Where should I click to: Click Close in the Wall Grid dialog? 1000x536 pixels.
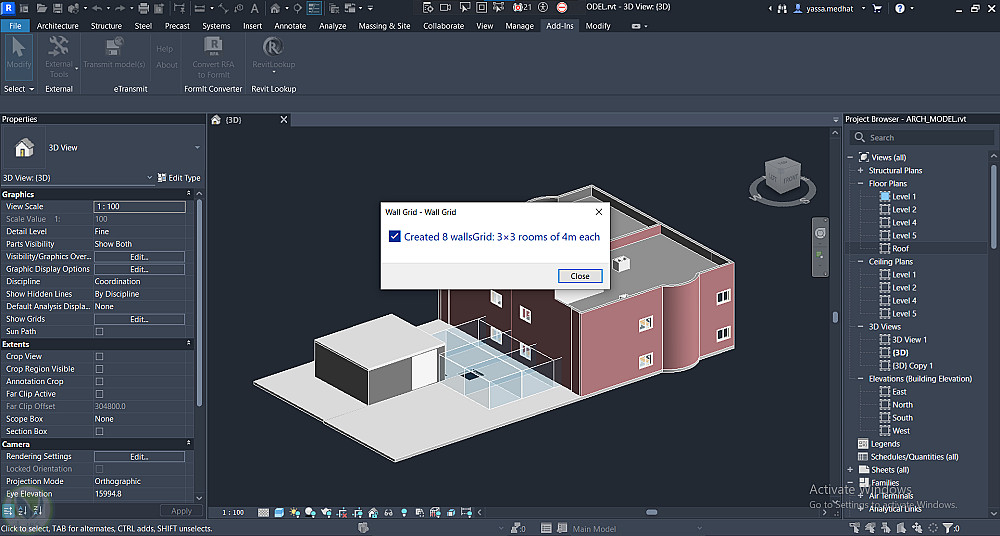(580, 276)
